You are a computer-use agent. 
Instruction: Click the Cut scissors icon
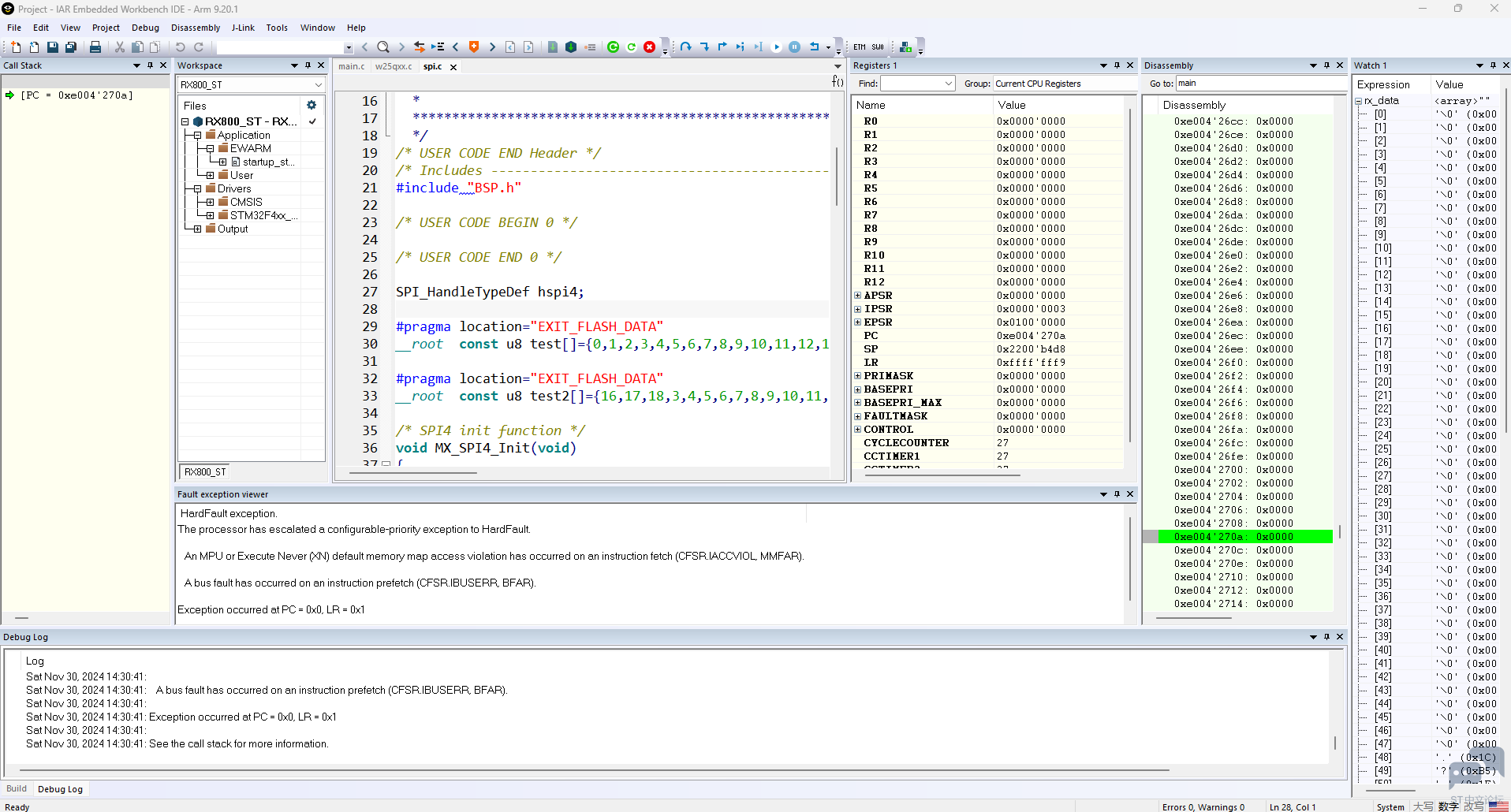[120, 47]
